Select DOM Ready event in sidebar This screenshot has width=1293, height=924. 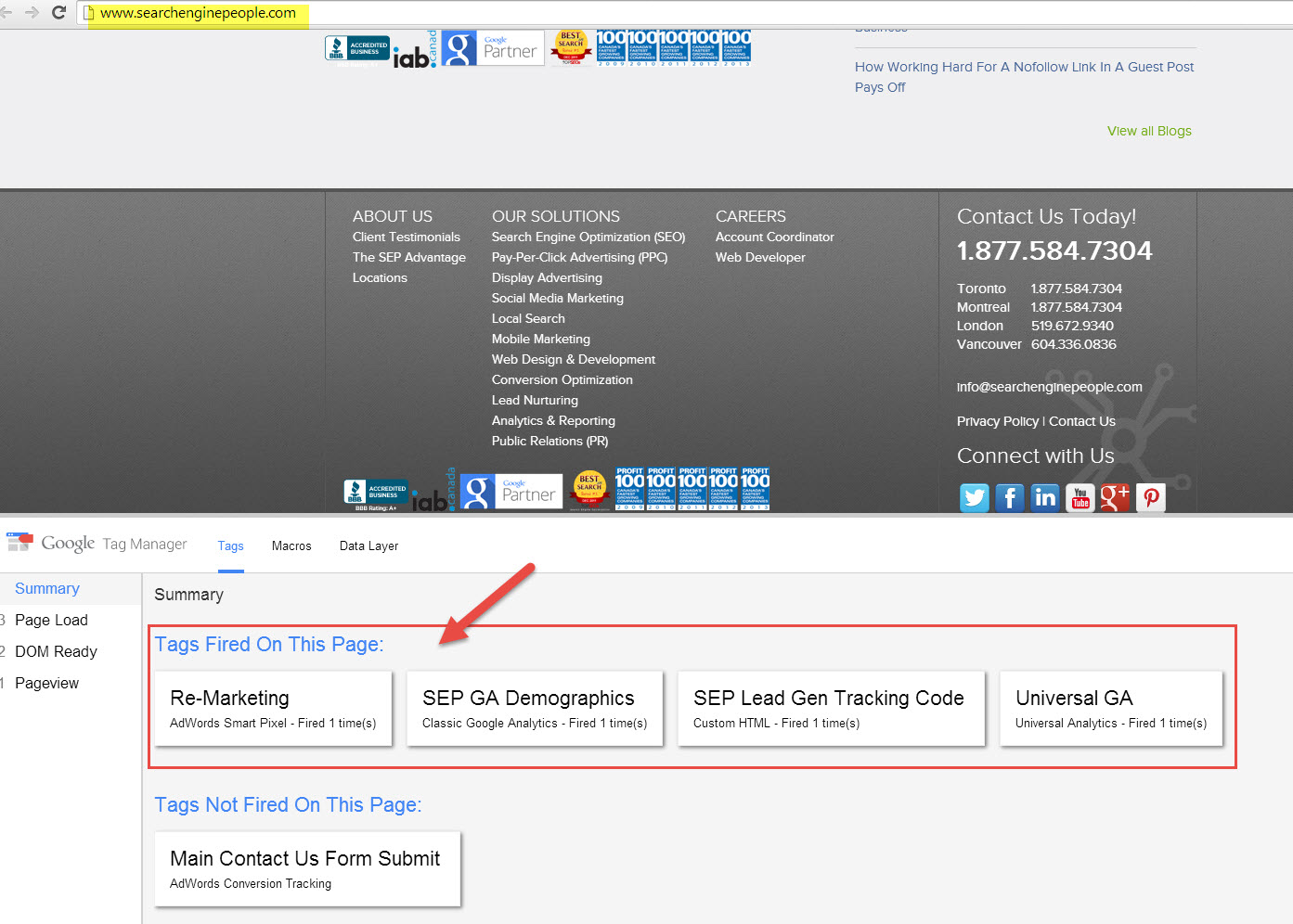(x=56, y=652)
